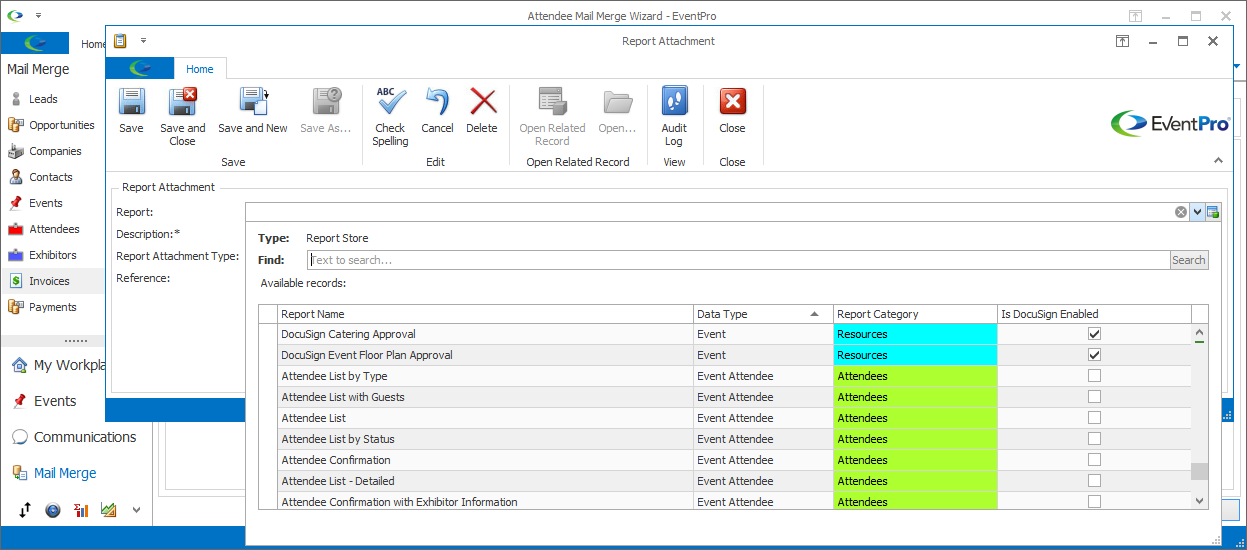
Task: Click the records list scrollbar up arrow
Action: tap(1200, 334)
